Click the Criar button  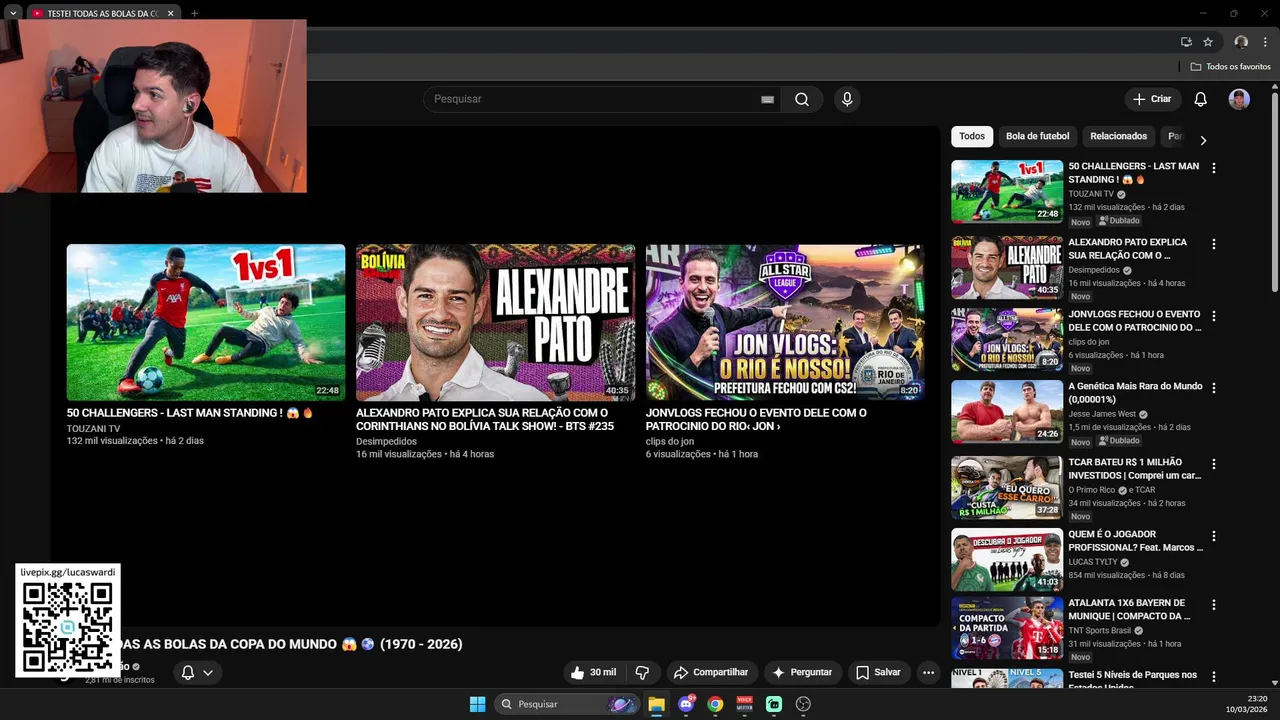coord(1151,99)
